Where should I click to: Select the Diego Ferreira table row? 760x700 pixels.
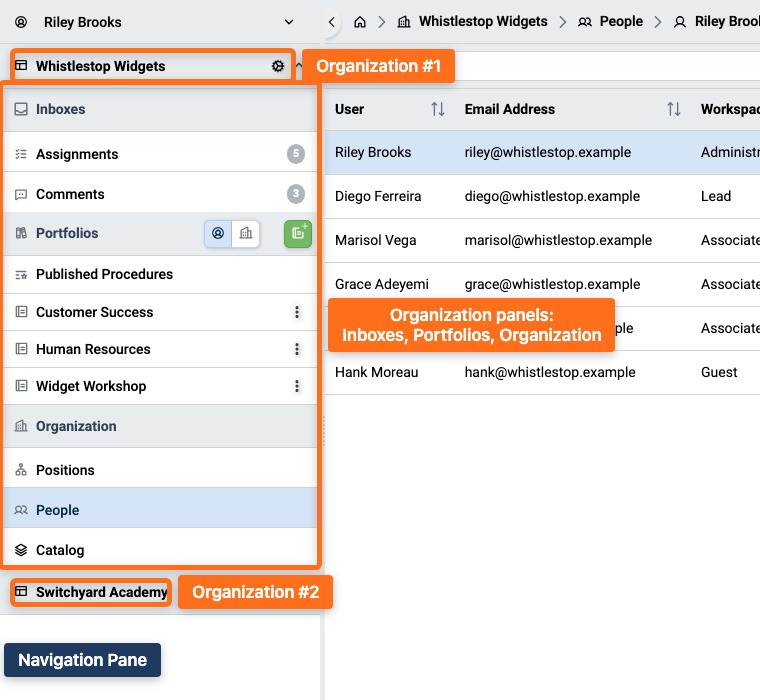point(542,196)
